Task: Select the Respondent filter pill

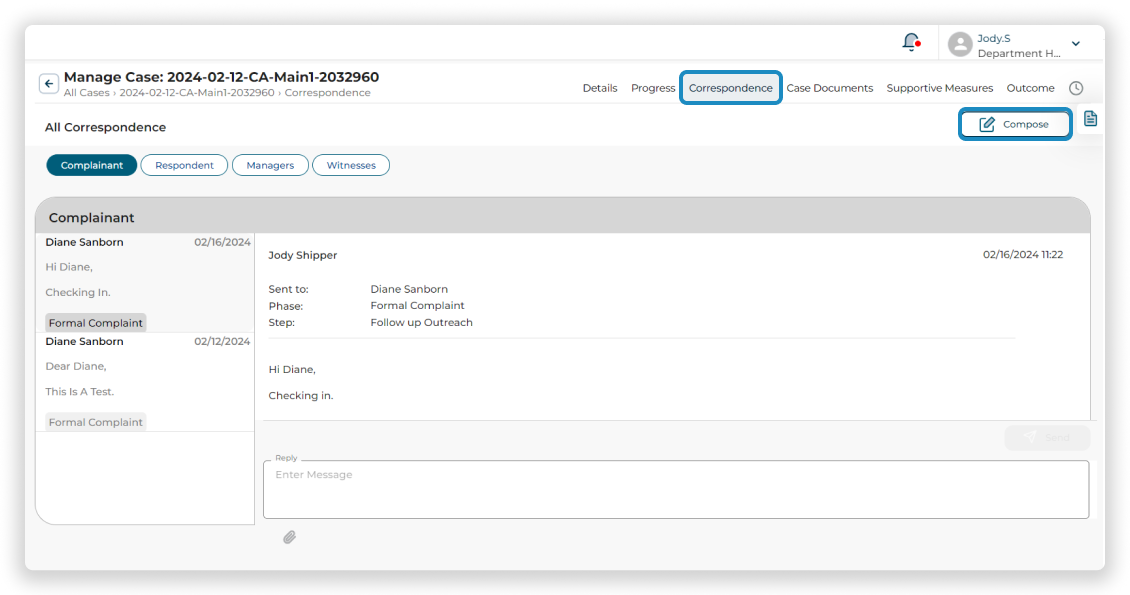Action: (184, 165)
